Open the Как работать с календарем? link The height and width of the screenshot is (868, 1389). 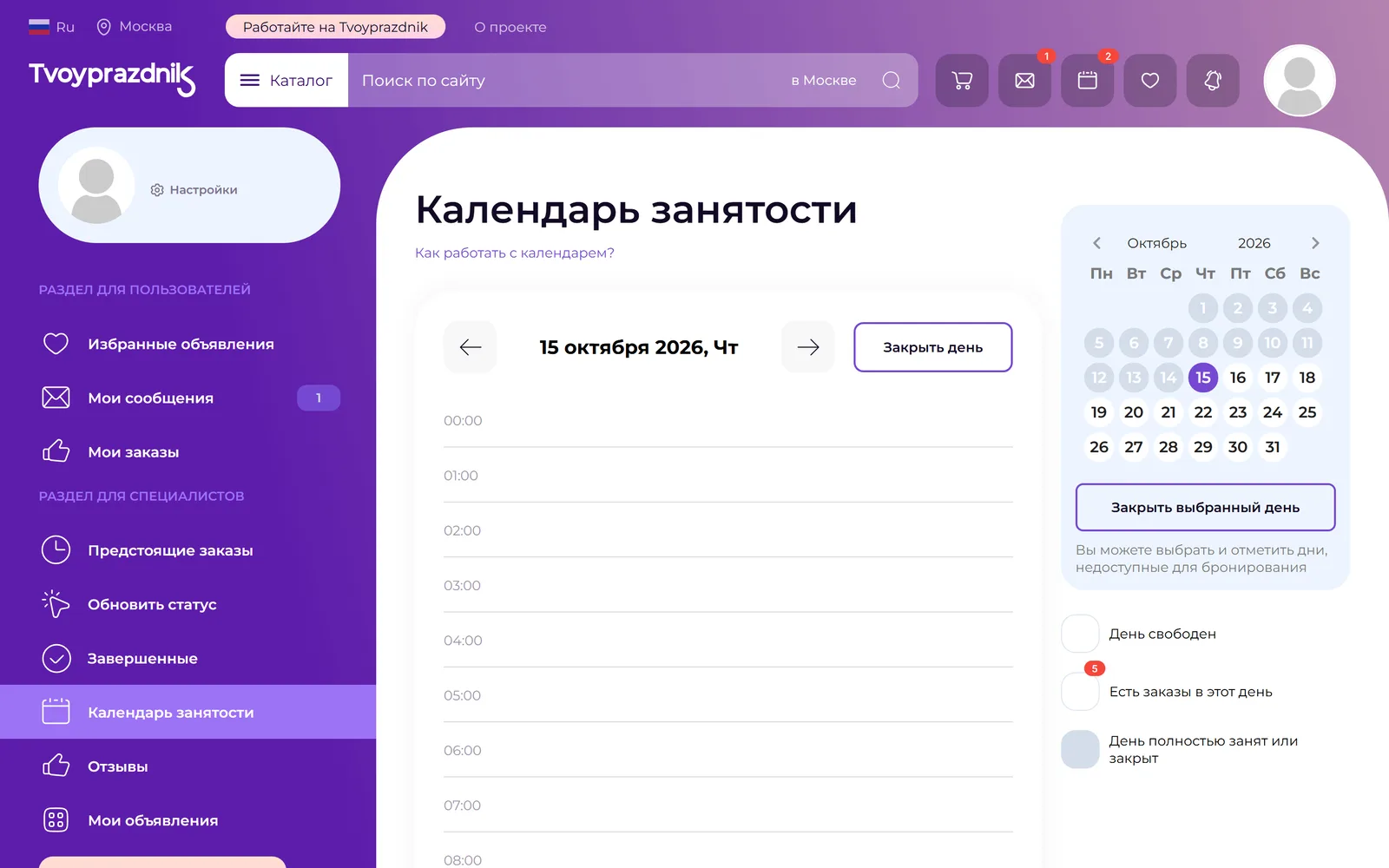pos(515,253)
